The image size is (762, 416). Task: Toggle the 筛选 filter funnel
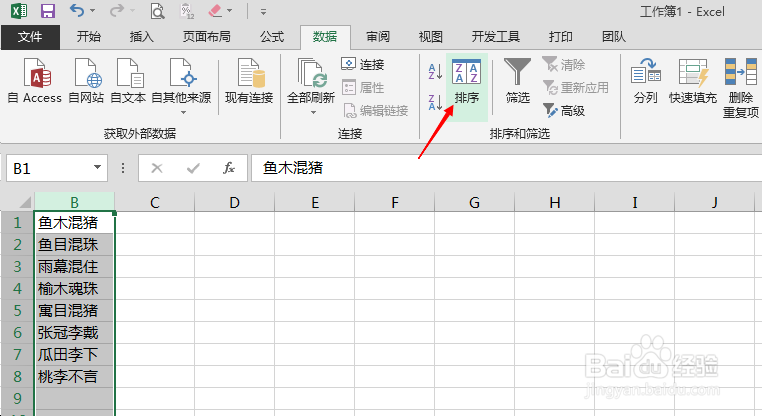[518, 80]
